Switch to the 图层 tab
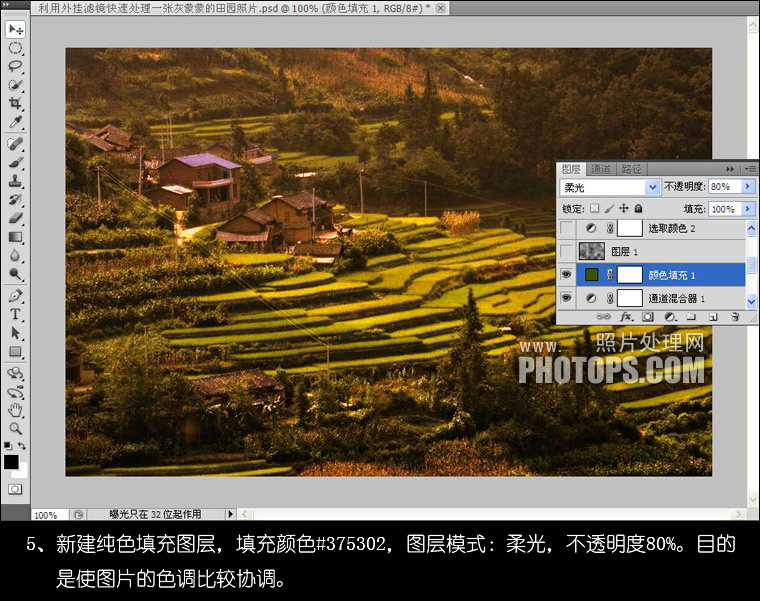 pos(571,169)
